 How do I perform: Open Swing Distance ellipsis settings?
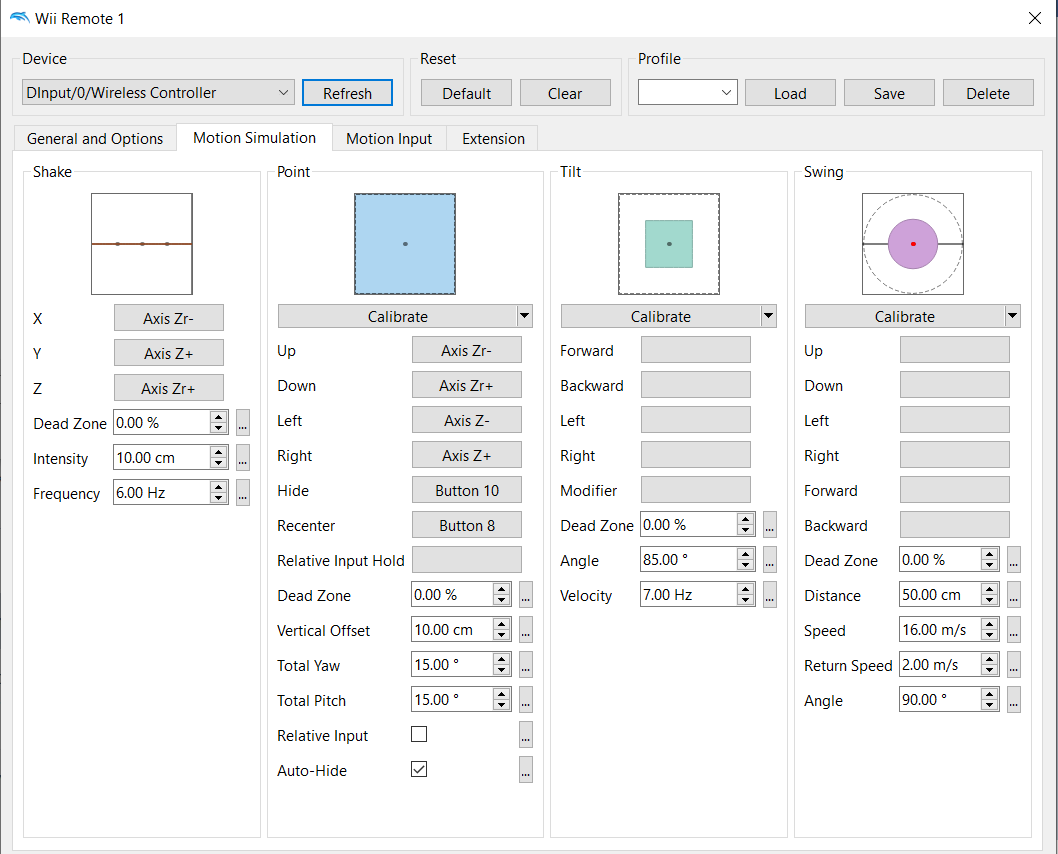(x=1013, y=595)
